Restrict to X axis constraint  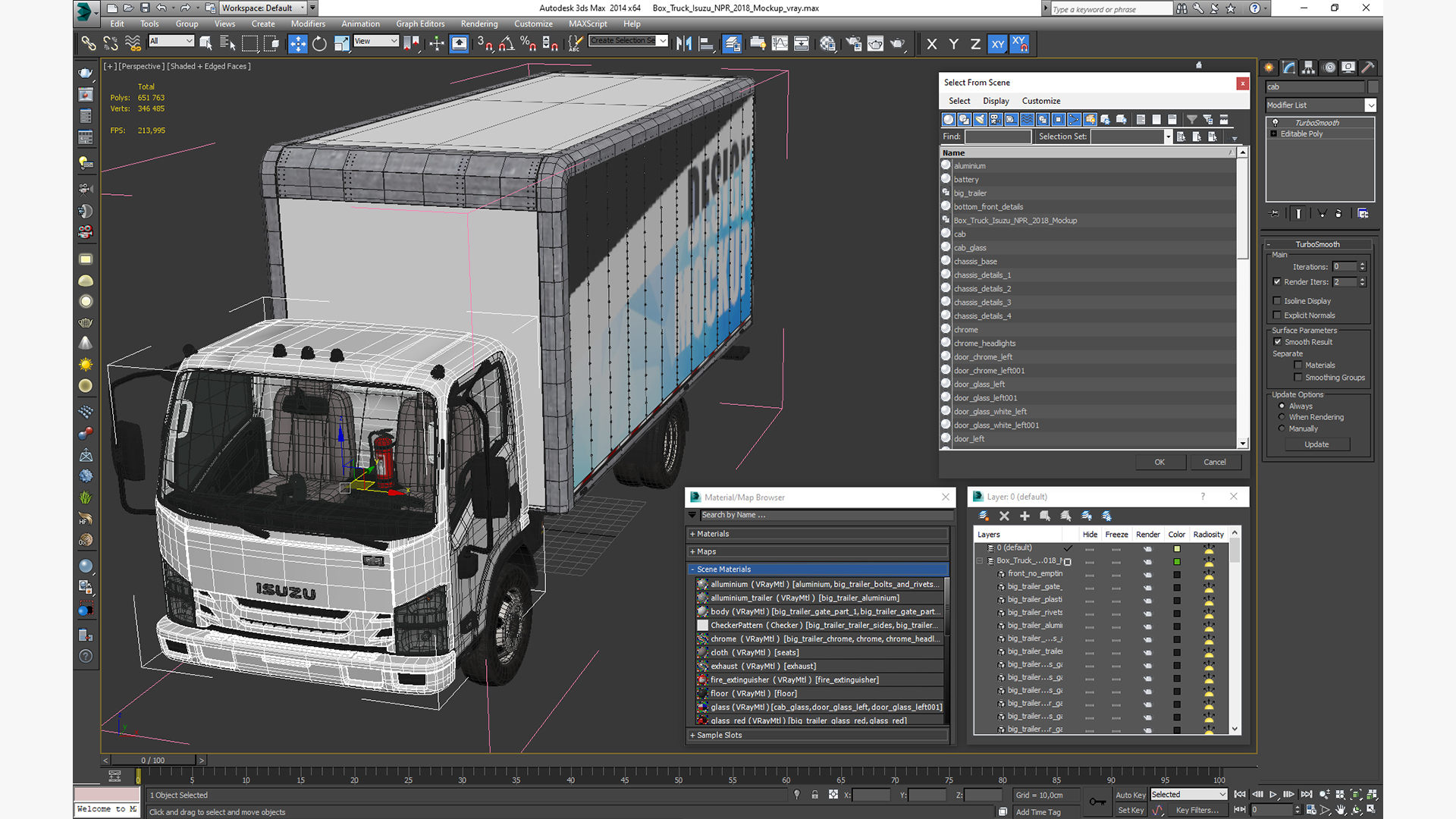tap(932, 44)
